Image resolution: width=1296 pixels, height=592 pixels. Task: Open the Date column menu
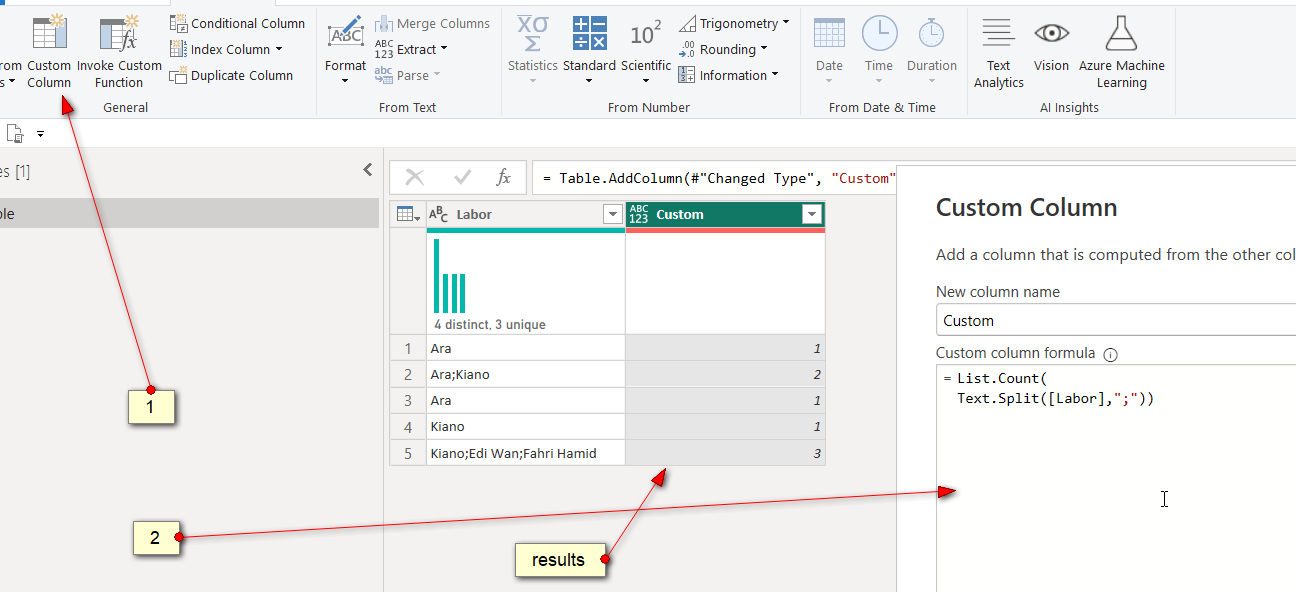[829, 50]
